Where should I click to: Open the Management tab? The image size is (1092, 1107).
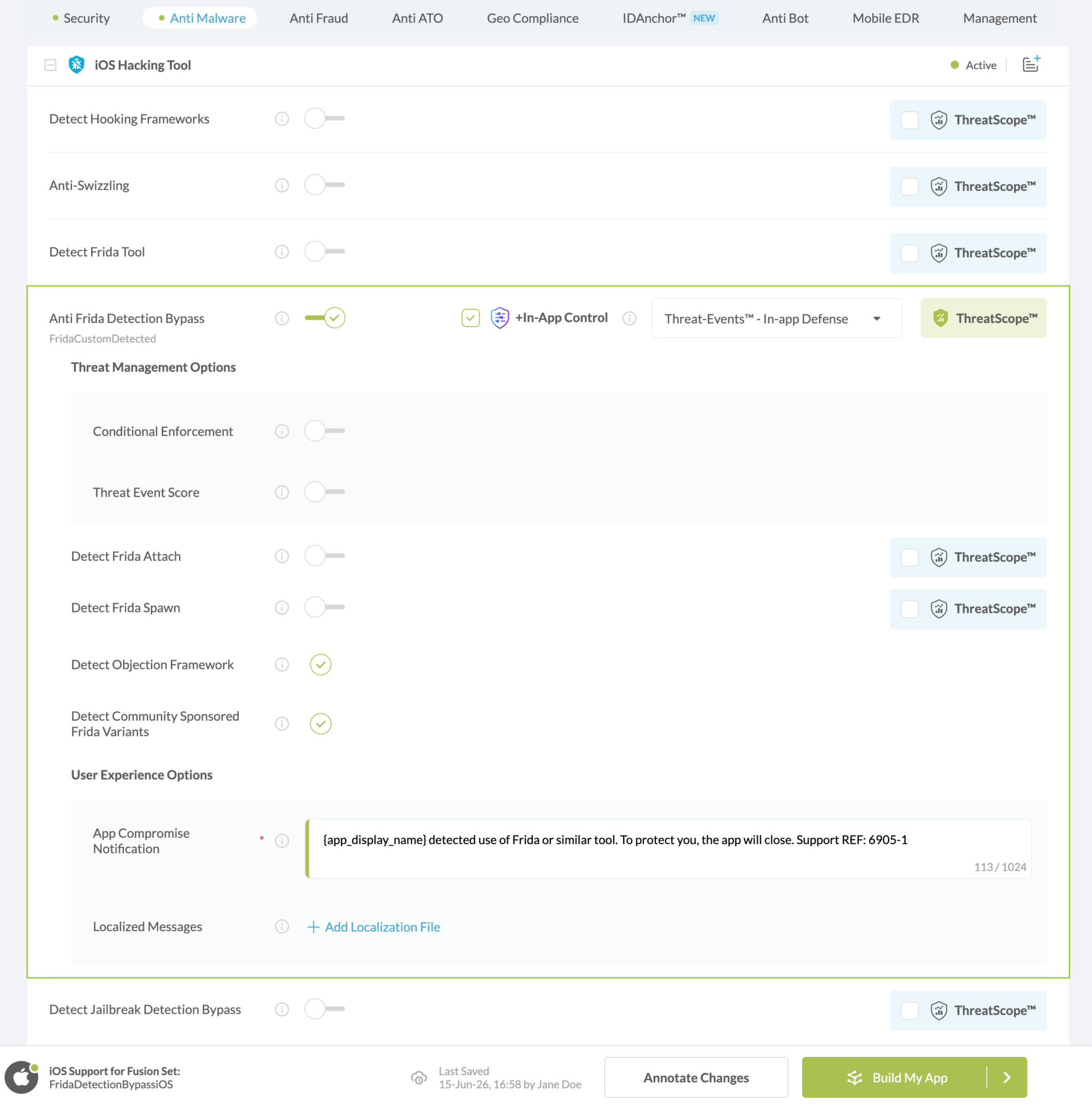[1000, 18]
